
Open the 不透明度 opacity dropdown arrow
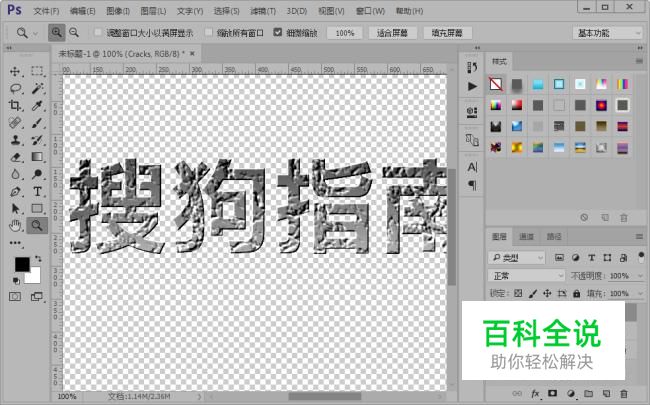(x=640, y=276)
